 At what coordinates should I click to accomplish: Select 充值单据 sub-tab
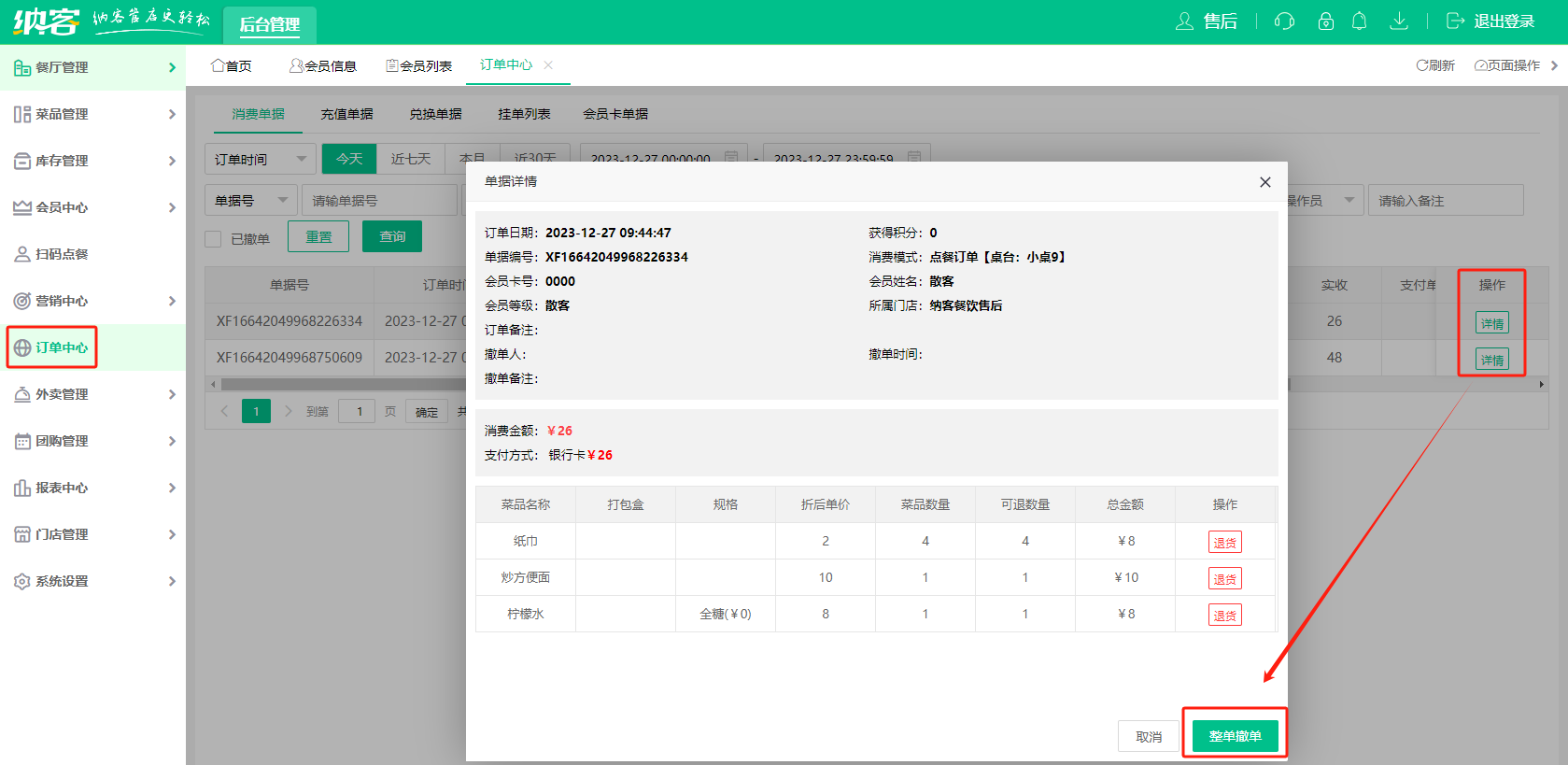point(346,114)
